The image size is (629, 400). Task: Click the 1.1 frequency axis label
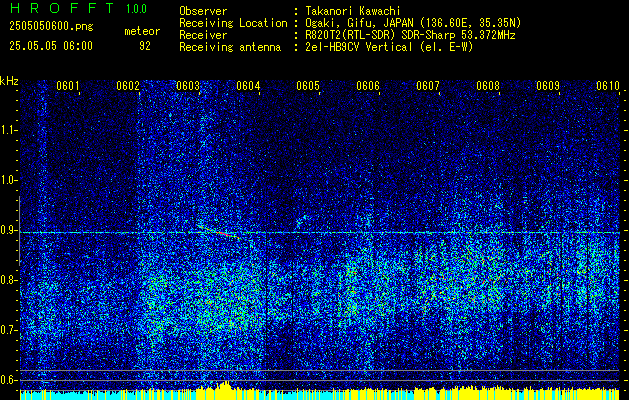tap(7, 130)
